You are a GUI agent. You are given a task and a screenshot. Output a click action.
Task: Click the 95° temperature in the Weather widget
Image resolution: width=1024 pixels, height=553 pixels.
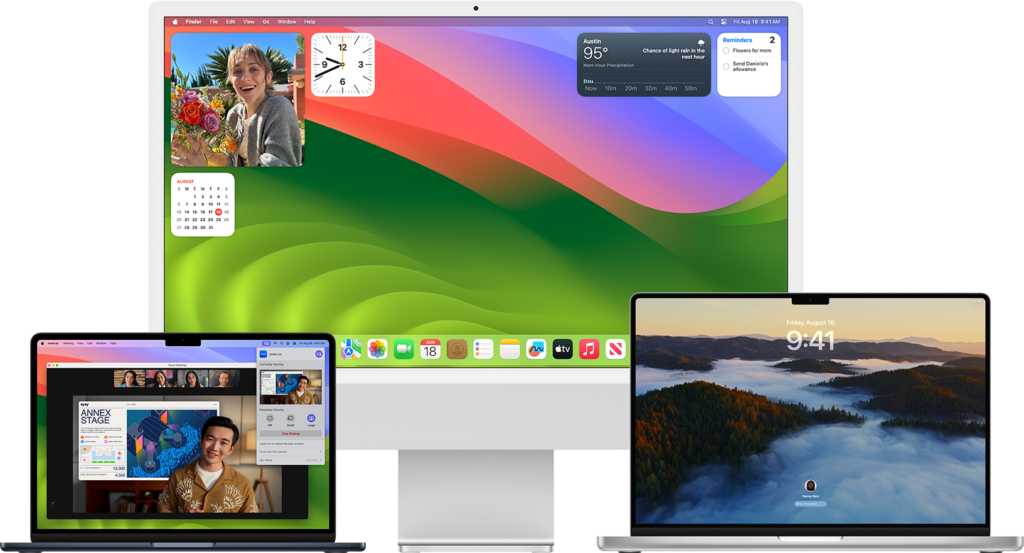pyautogui.click(x=596, y=53)
